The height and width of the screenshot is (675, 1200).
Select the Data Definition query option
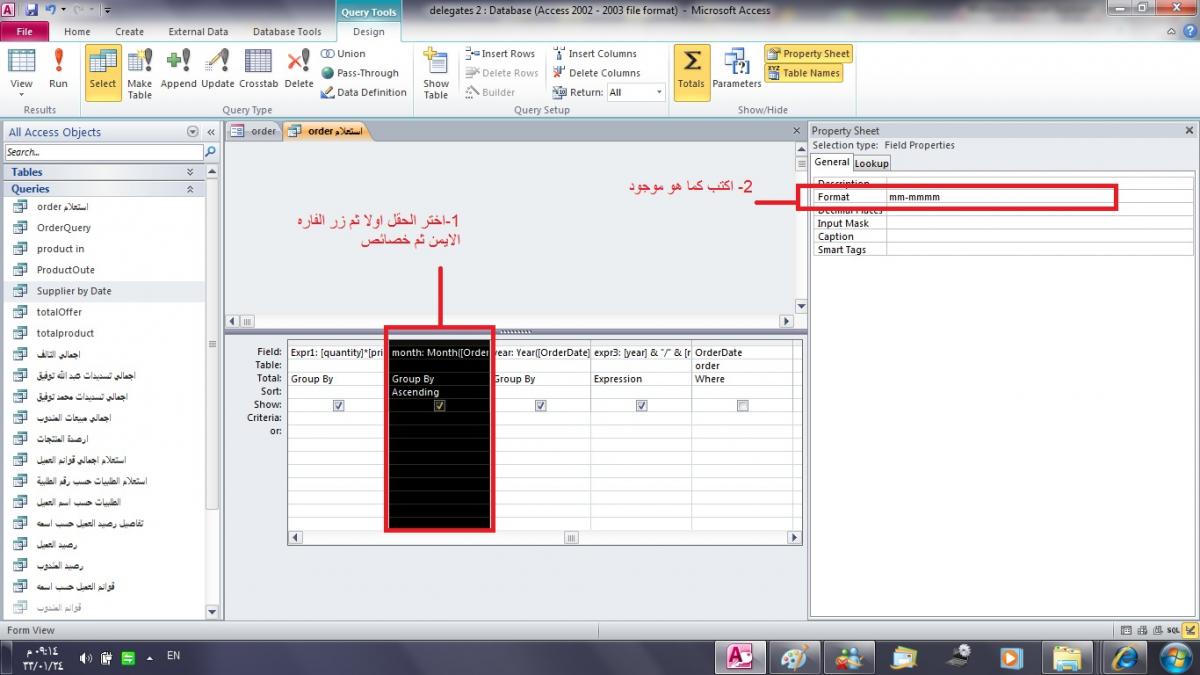tap(364, 92)
